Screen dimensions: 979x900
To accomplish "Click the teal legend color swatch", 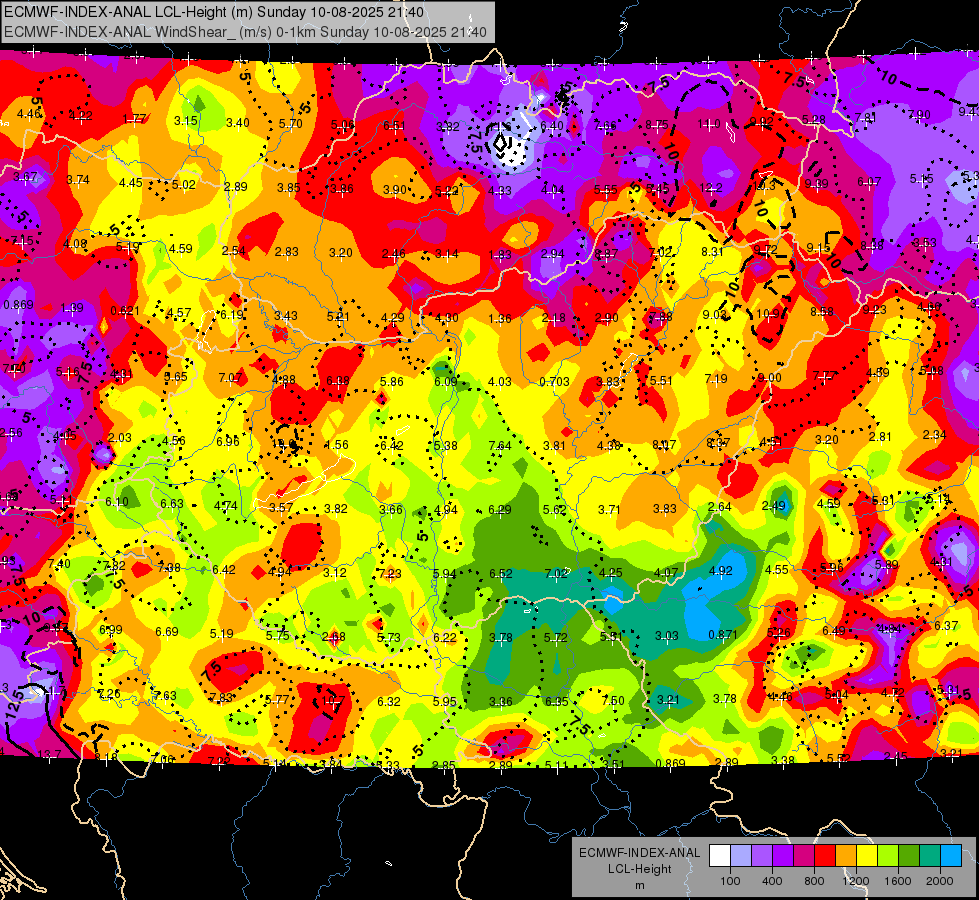I will [930, 855].
